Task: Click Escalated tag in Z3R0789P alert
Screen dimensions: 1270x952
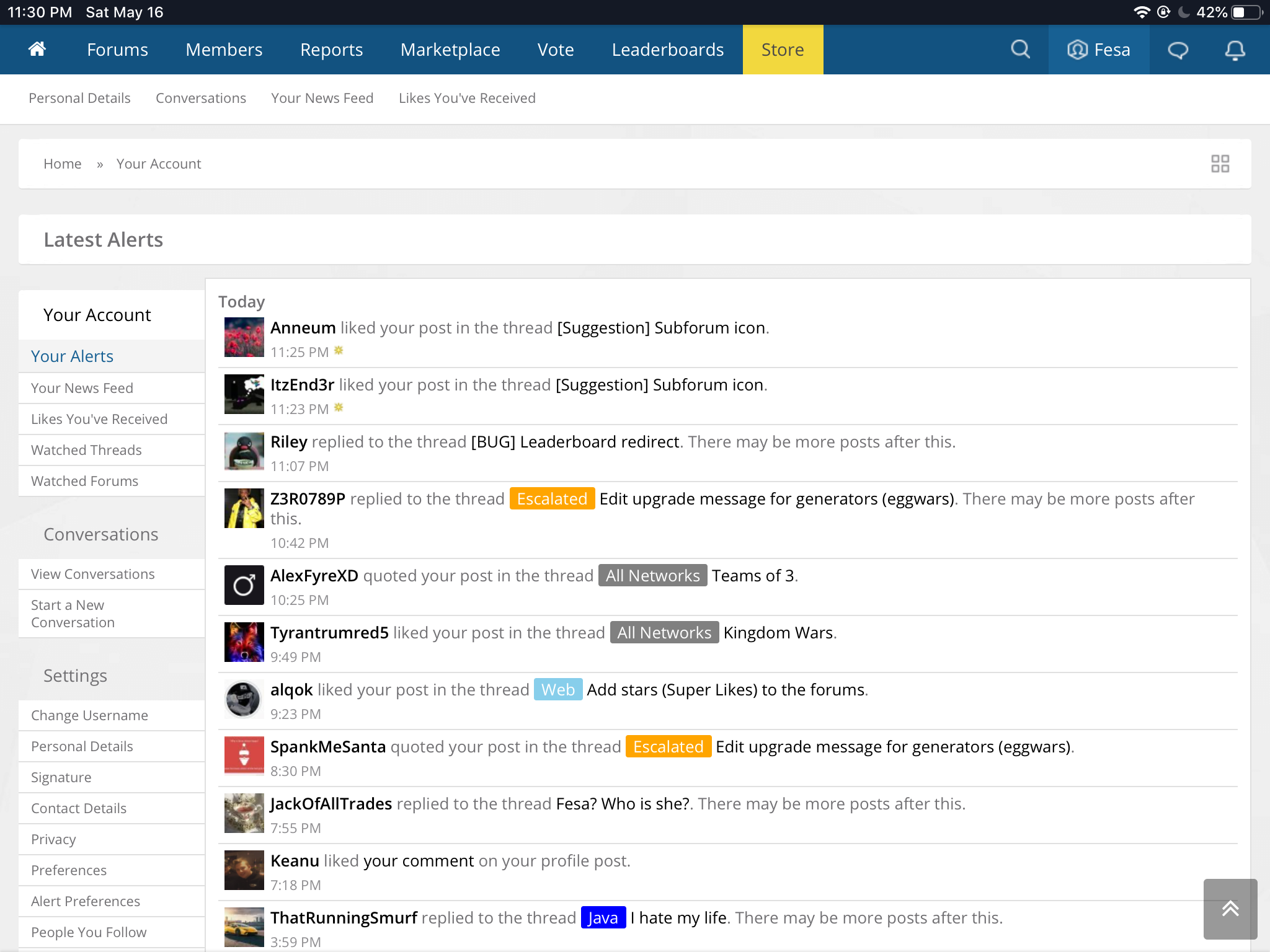Action: 552,498
